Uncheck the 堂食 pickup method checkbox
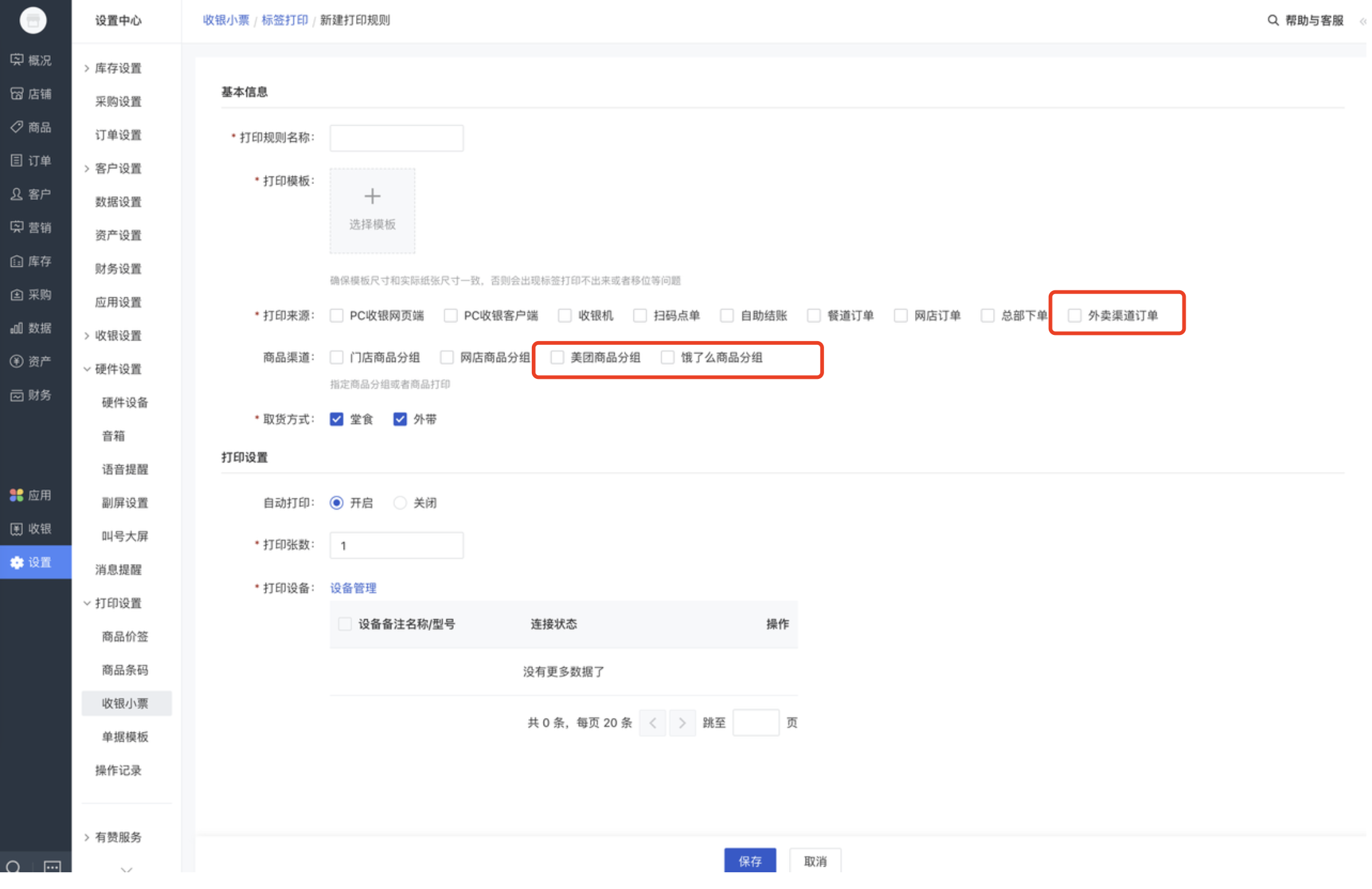Viewport: 1372px width, 889px height. [x=337, y=420]
